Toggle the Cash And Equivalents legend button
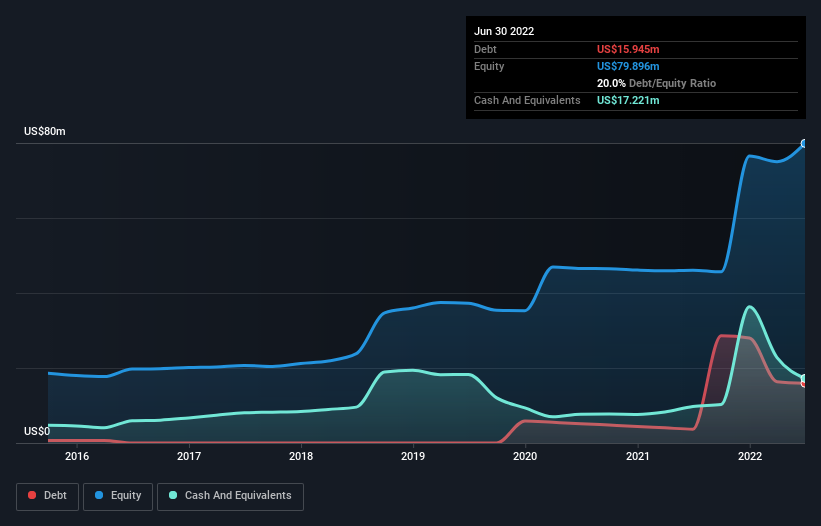The width and height of the screenshot is (821, 526). (x=230, y=496)
